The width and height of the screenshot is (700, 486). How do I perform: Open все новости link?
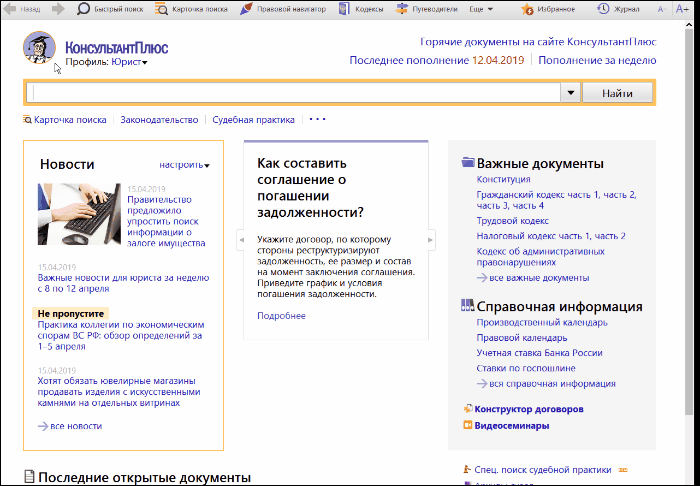point(70,426)
